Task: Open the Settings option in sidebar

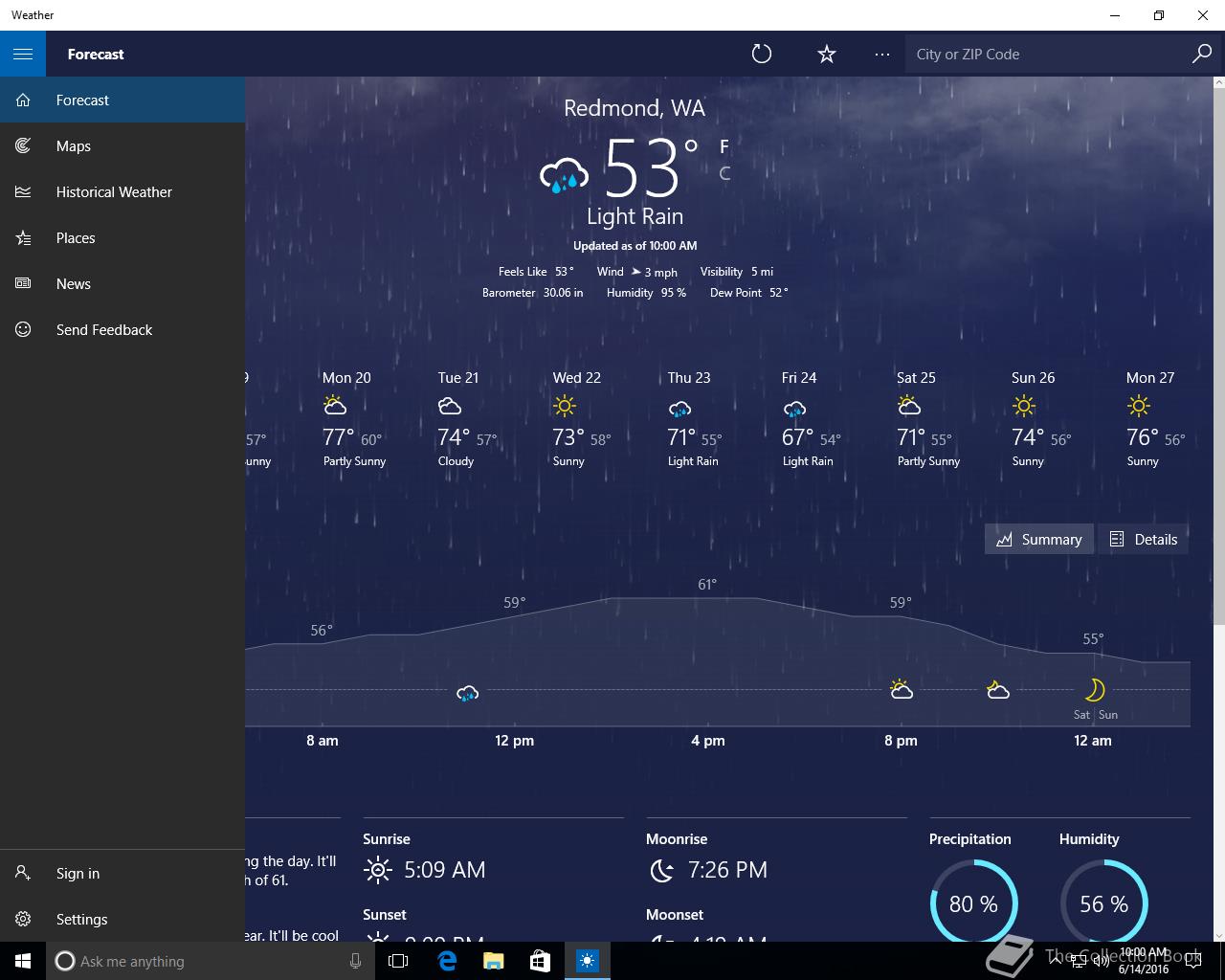Action: [122, 919]
